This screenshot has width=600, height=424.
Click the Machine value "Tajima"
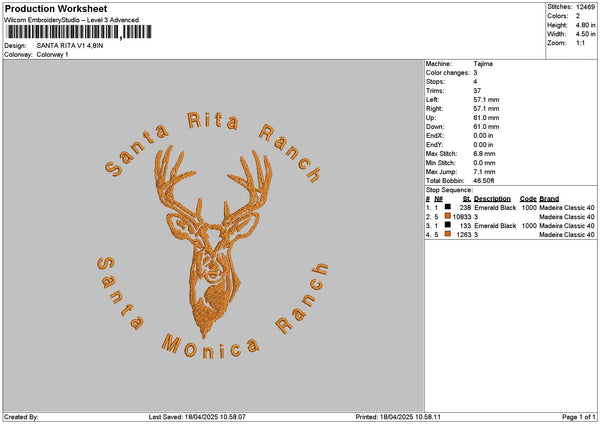pos(483,64)
